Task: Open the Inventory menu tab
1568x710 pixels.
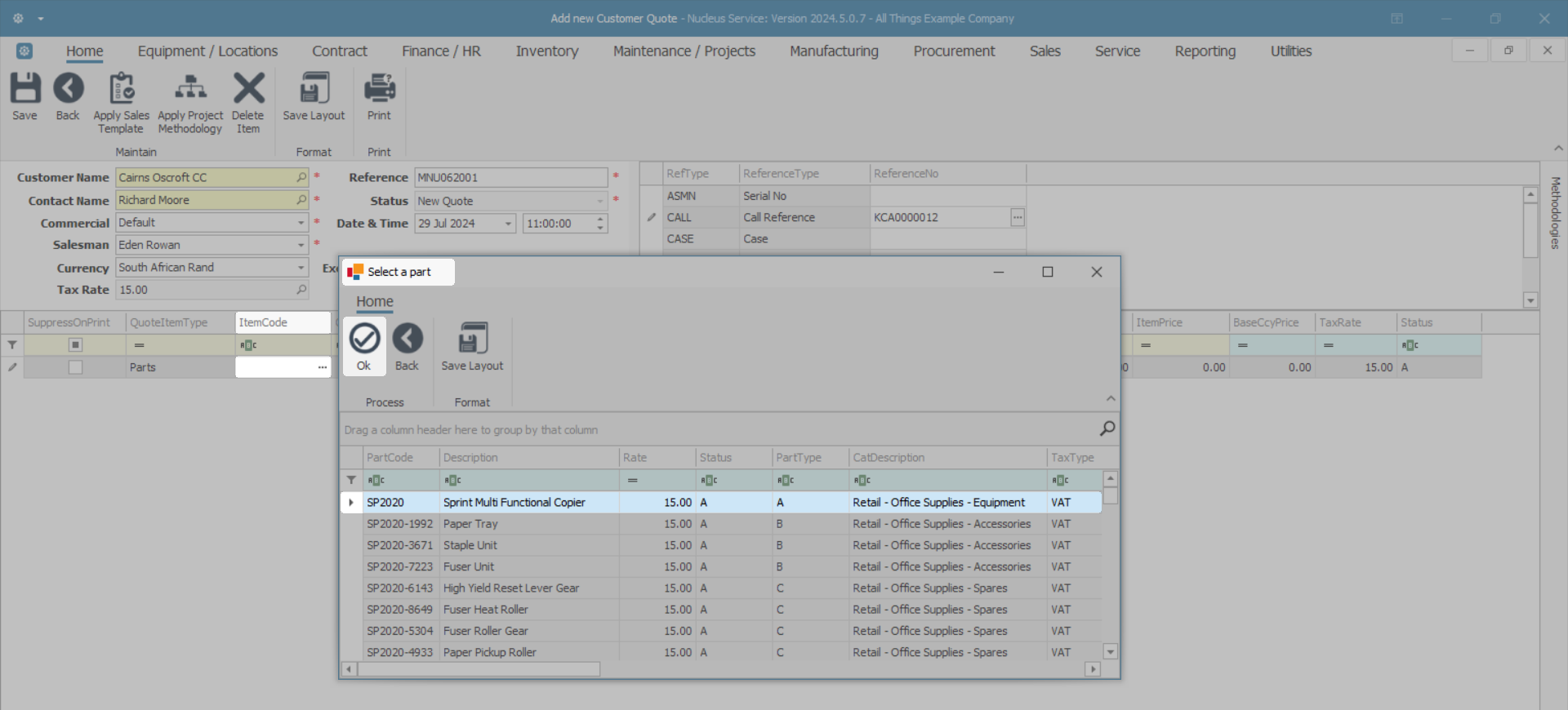Action: click(546, 51)
